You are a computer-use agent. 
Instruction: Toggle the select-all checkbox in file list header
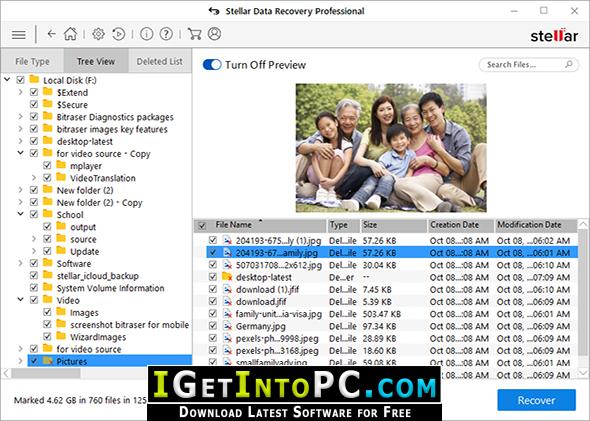pyautogui.click(x=202, y=226)
